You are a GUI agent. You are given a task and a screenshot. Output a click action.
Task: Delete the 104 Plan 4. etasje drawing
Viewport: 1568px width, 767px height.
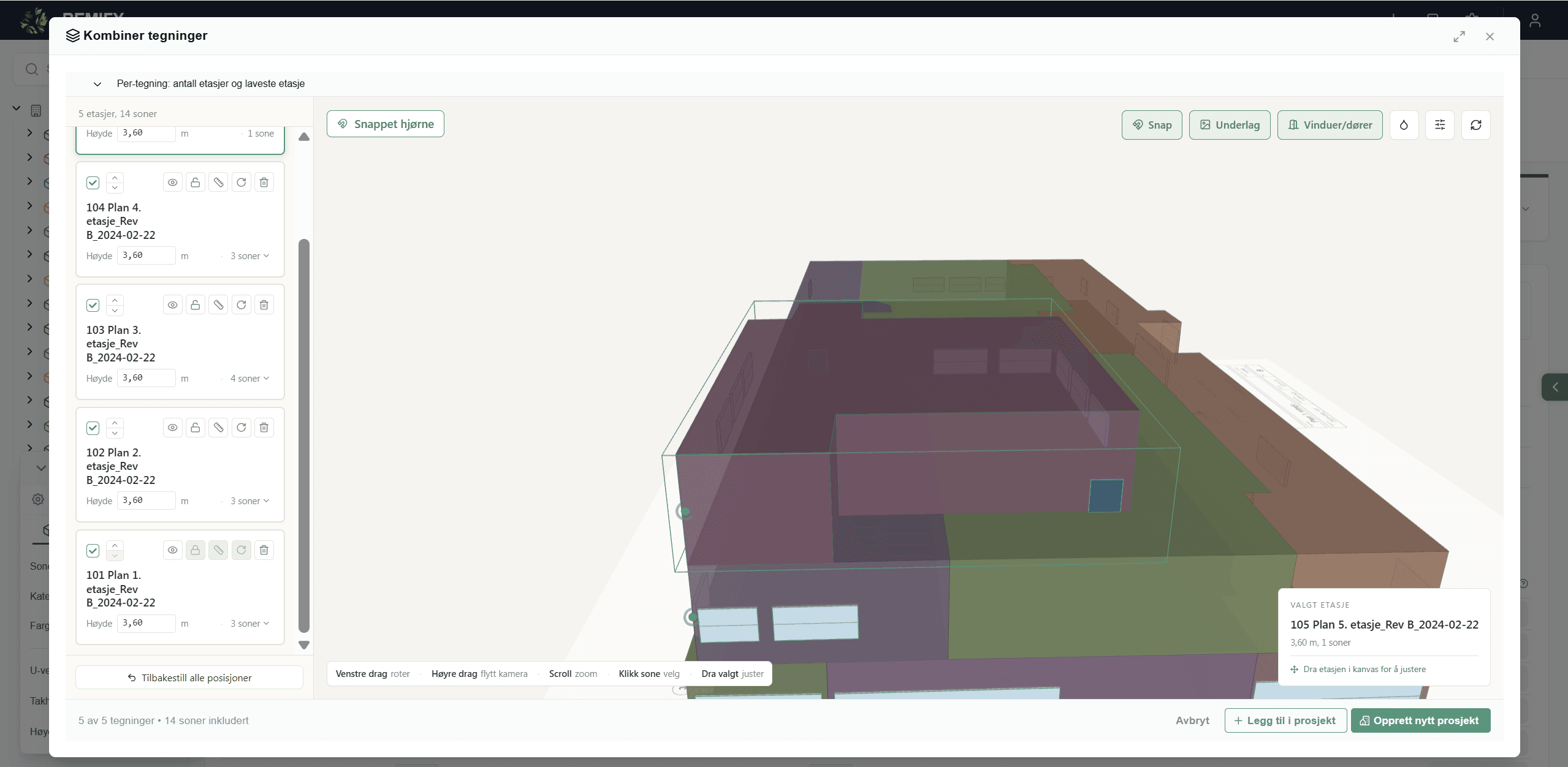pos(264,183)
